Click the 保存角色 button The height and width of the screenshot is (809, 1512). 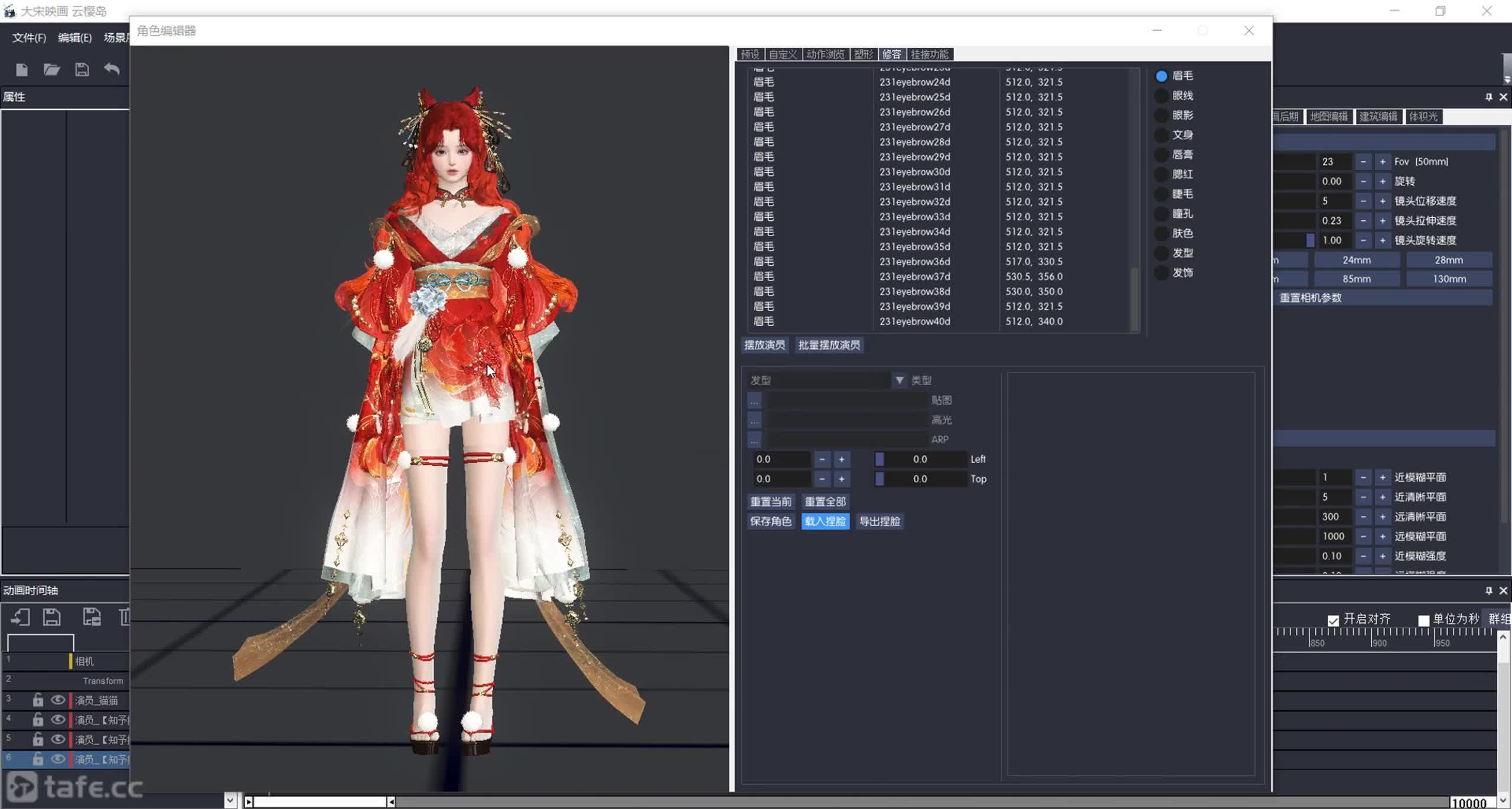tap(771, 521)
